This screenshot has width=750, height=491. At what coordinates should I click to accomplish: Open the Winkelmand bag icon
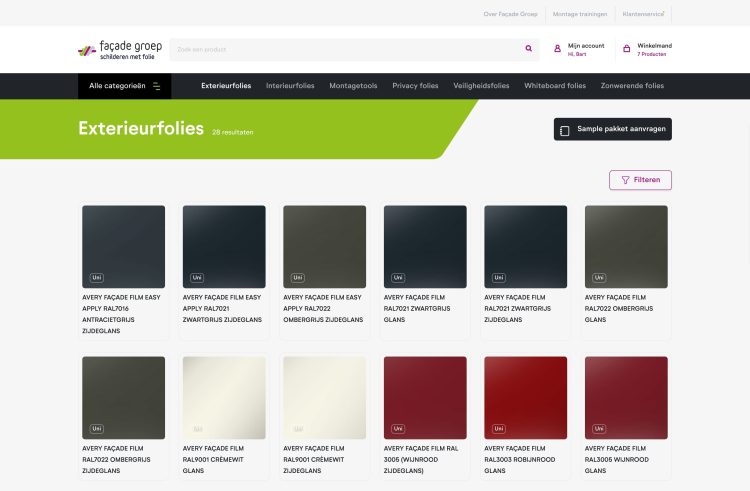[627, 49]
